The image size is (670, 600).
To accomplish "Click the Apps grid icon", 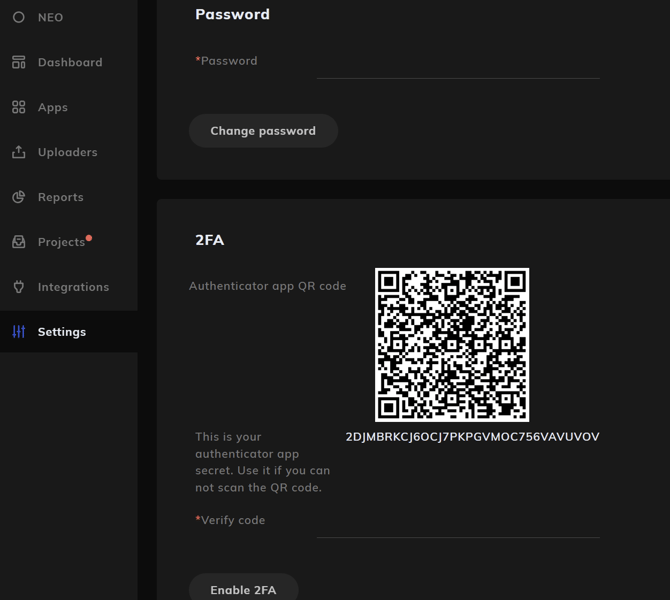I will [x=18, y=107].
